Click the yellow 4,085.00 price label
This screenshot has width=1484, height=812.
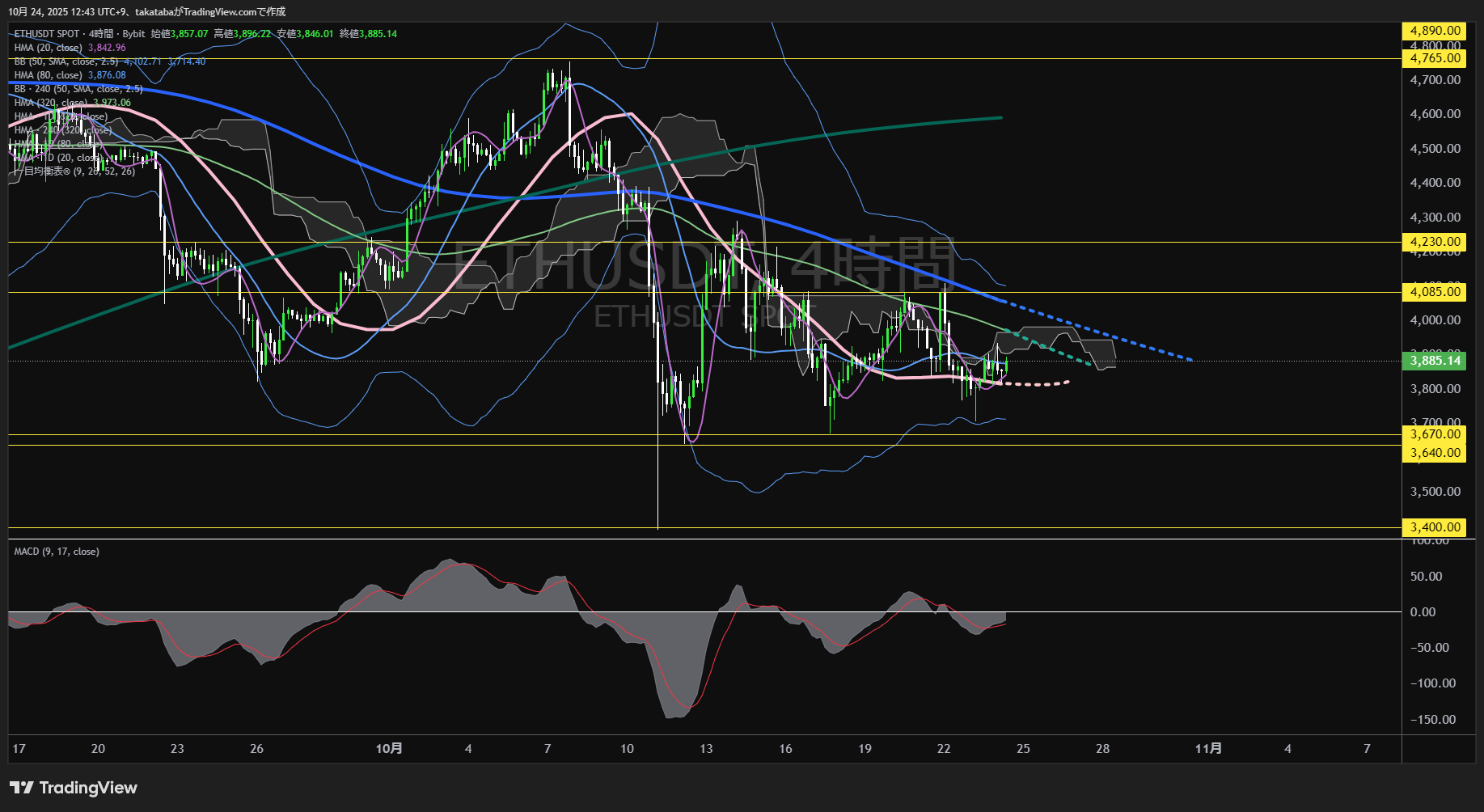(x=1435, y=292)
